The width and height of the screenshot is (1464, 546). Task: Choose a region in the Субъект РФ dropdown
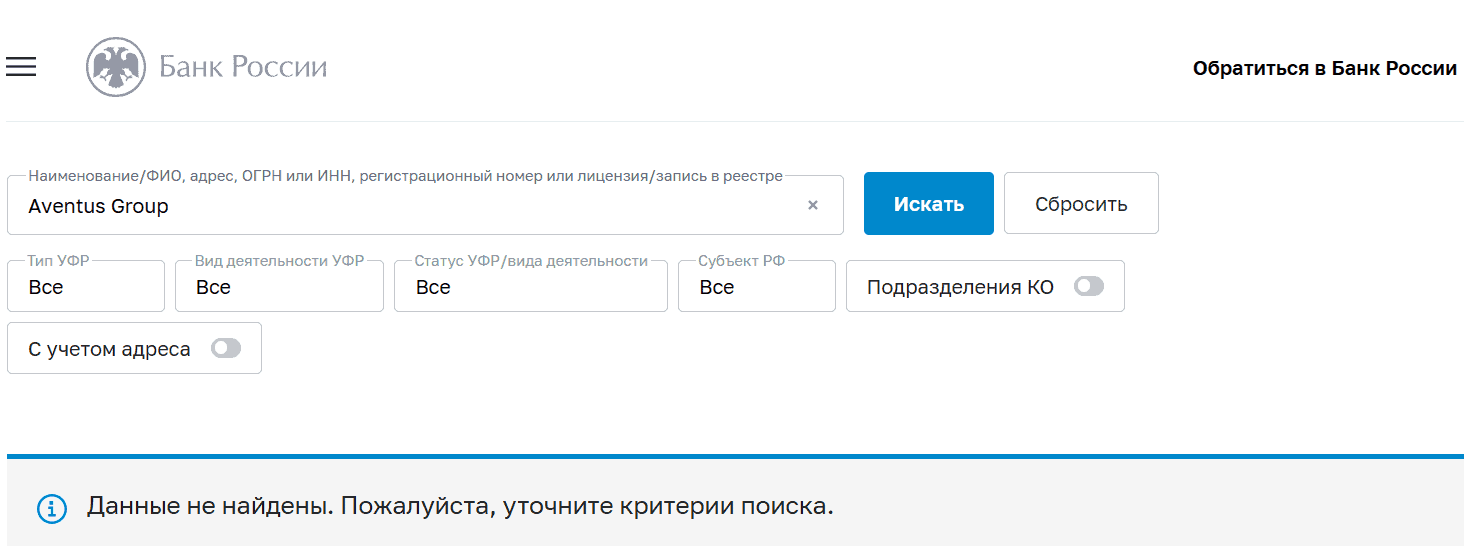757,286
